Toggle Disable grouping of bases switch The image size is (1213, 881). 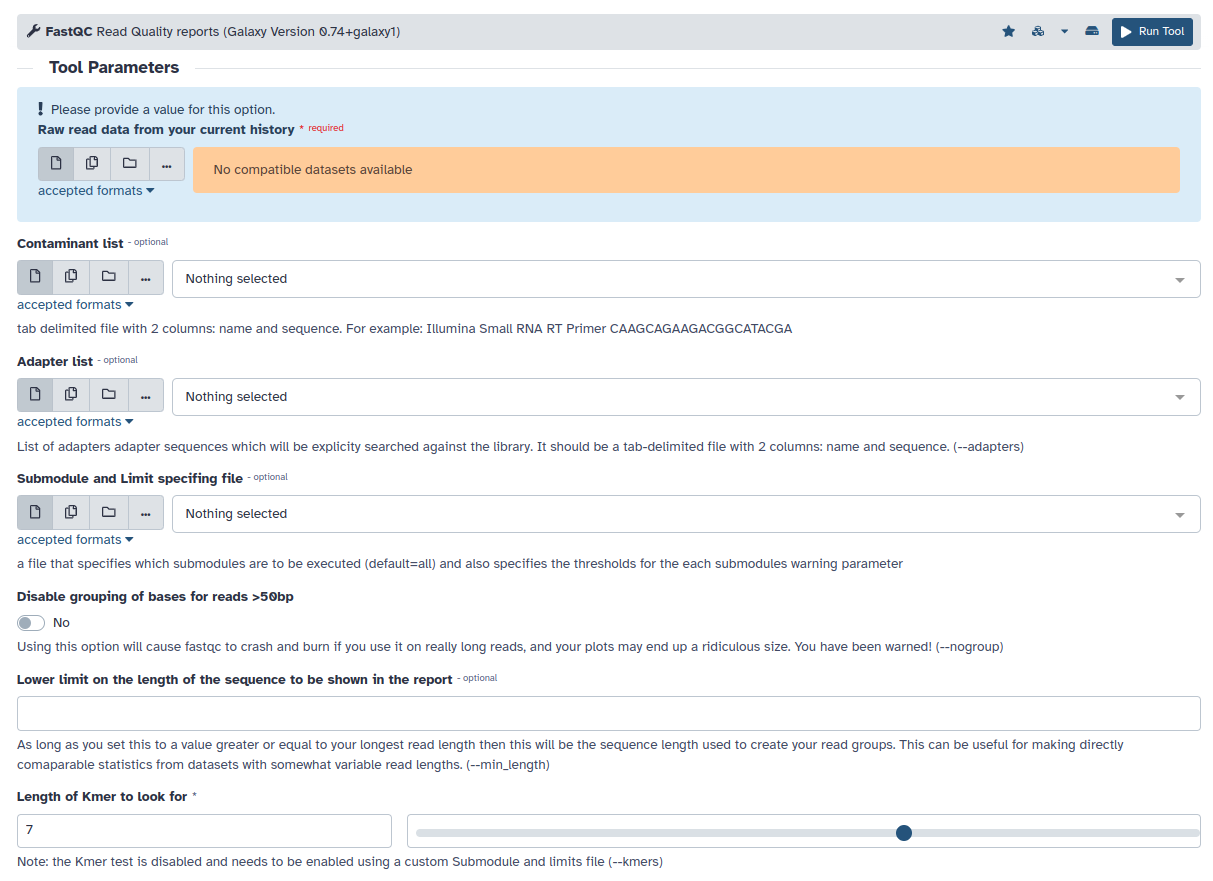coord(31,623)
